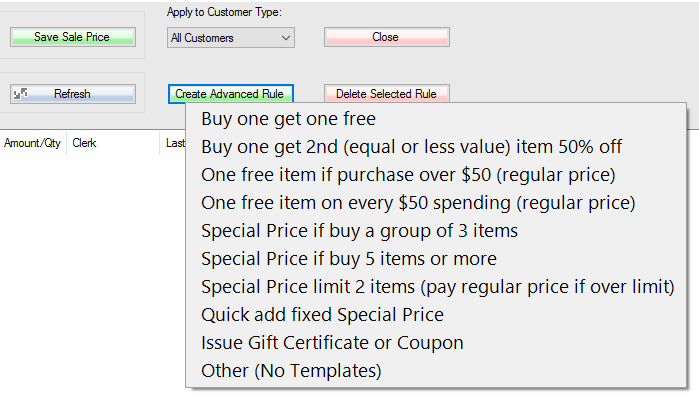Expand the customer type dropdown arrow

286,38
